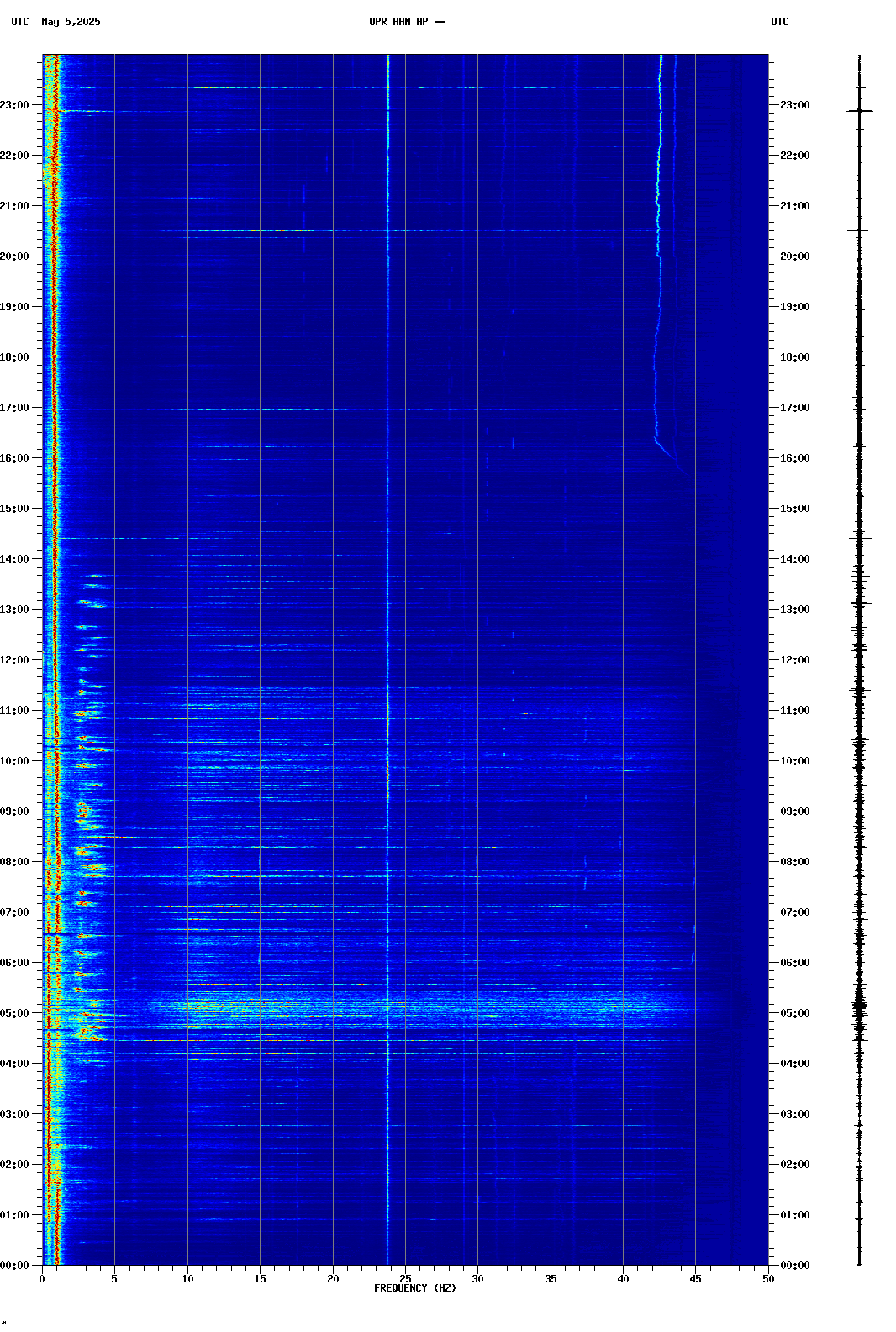Click the 18:00 label on the right time axis
Viewport: 896px width, 1332px height.
794,357
